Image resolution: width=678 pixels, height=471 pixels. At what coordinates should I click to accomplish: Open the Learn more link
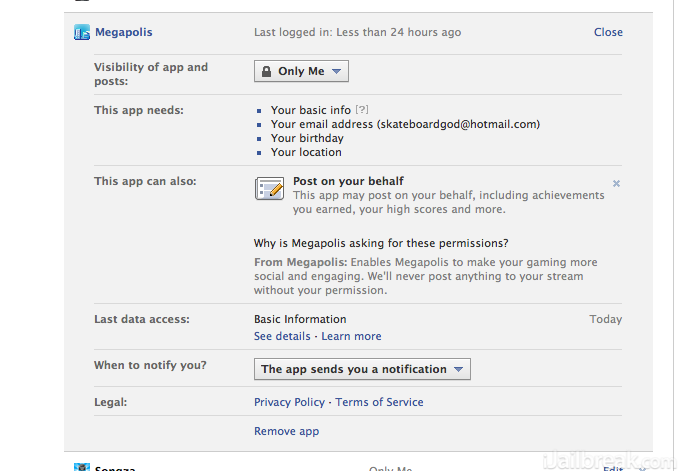coord(351,336)
